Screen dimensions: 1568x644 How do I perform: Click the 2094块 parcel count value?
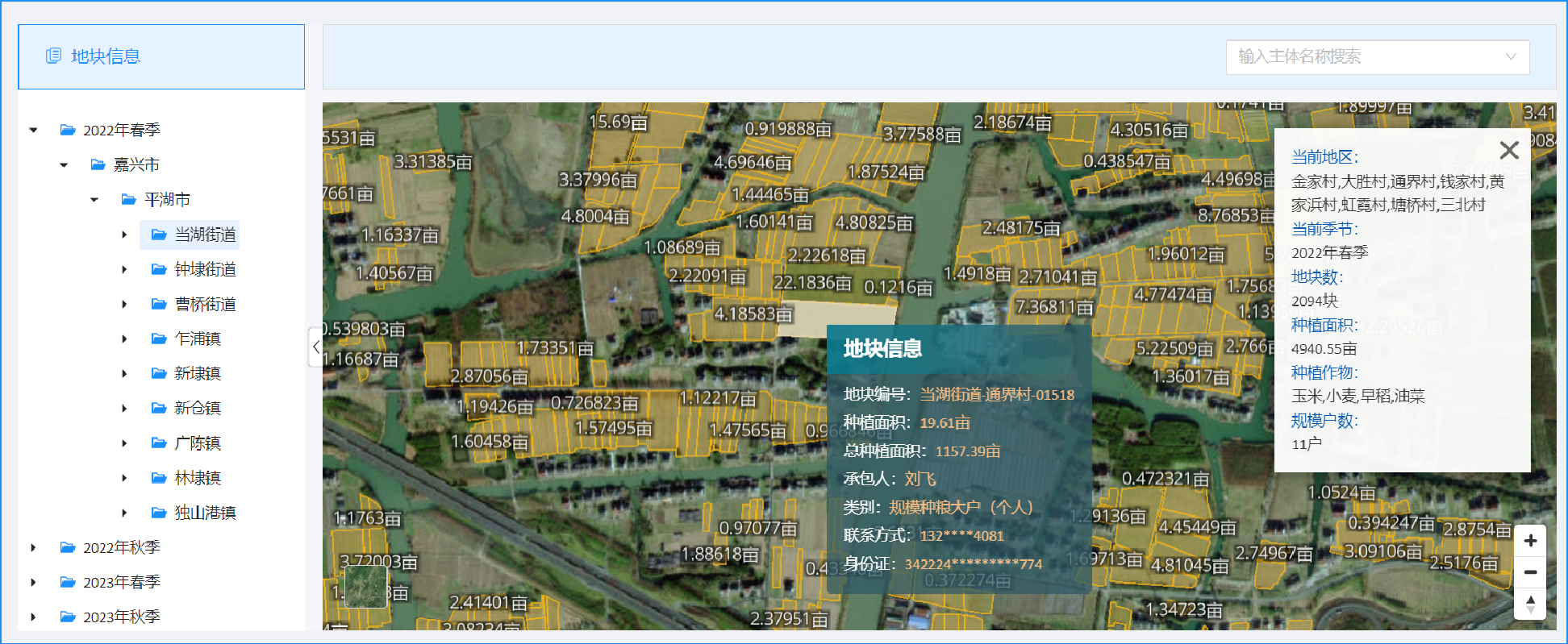click(1315, 301)
